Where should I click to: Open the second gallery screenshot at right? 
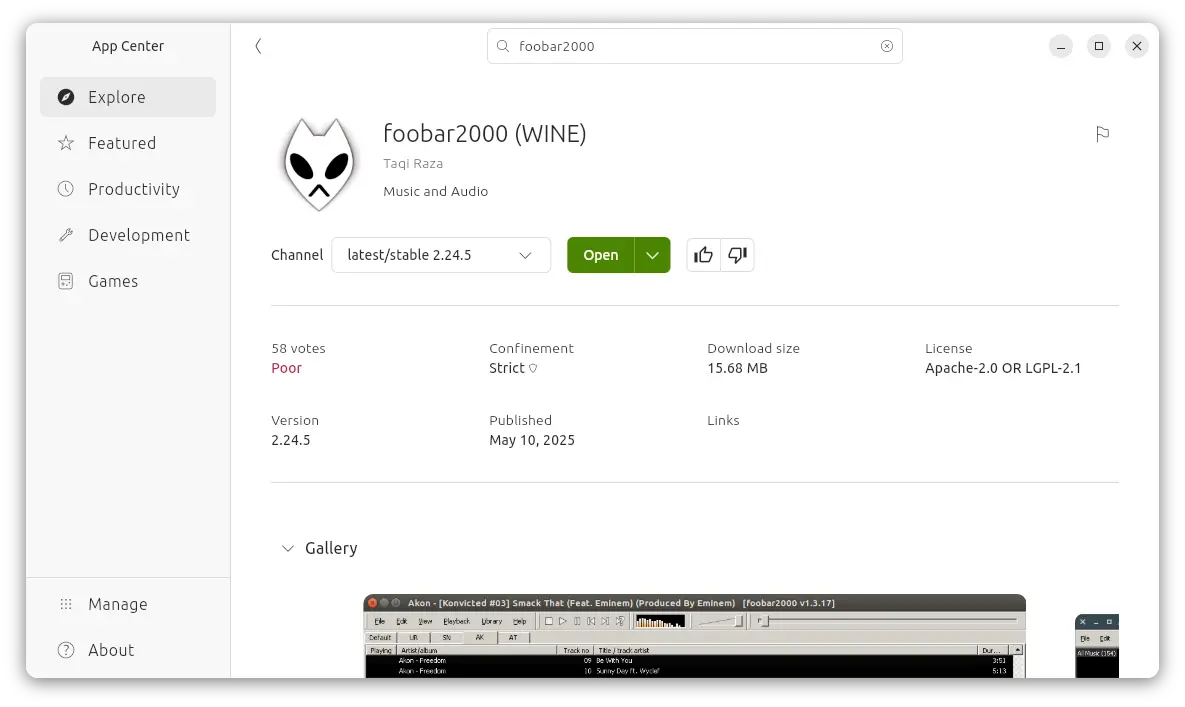pyautogui.click(x=1097, y=646)
